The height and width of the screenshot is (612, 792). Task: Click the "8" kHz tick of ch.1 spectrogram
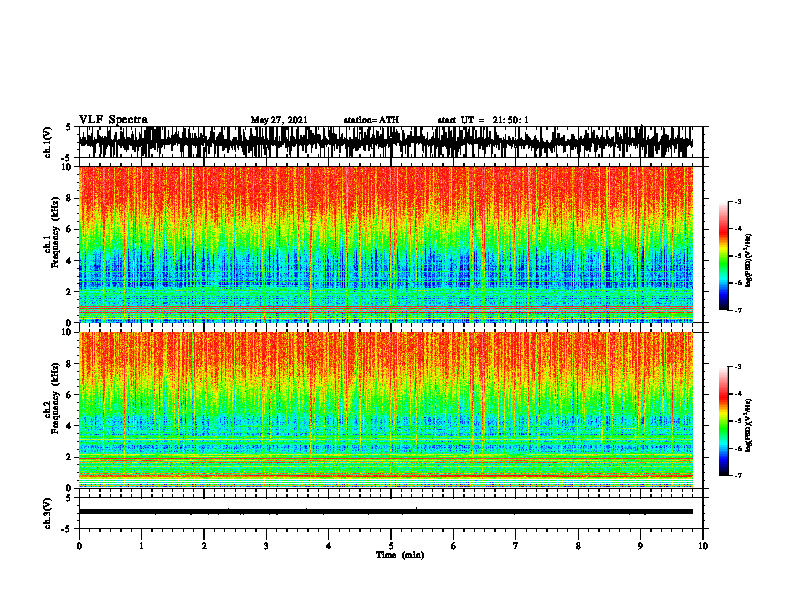pyautogui.click(x=70, y=198)
